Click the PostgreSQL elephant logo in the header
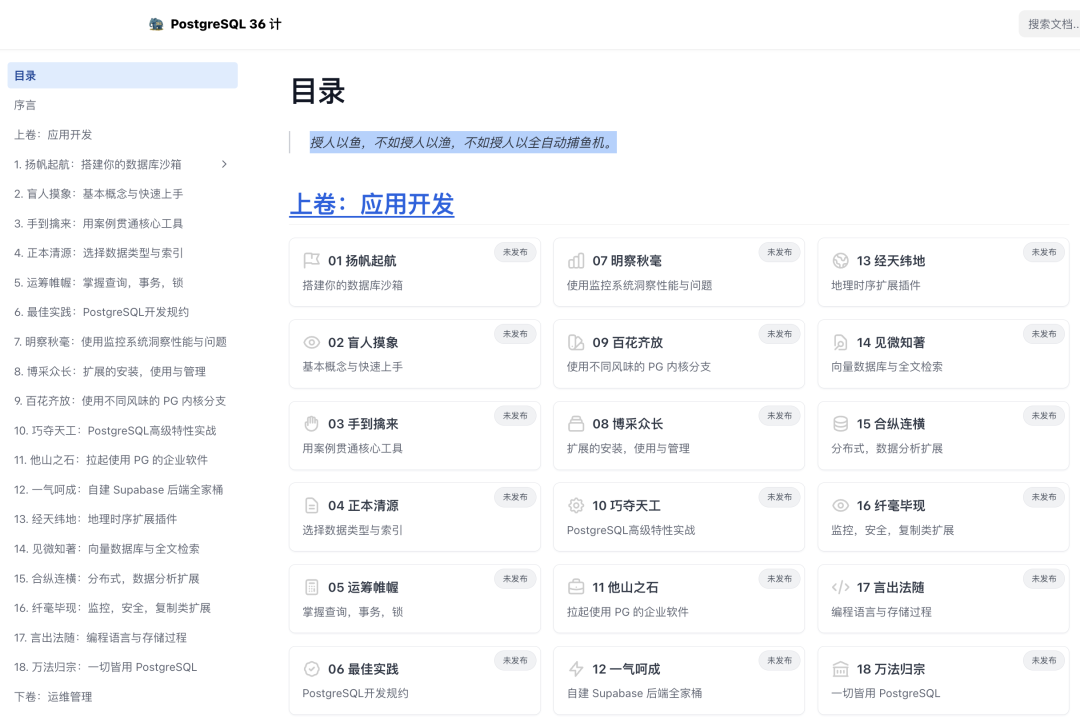Viewport: 1080px width, 718px height. (x=156, y=24)
